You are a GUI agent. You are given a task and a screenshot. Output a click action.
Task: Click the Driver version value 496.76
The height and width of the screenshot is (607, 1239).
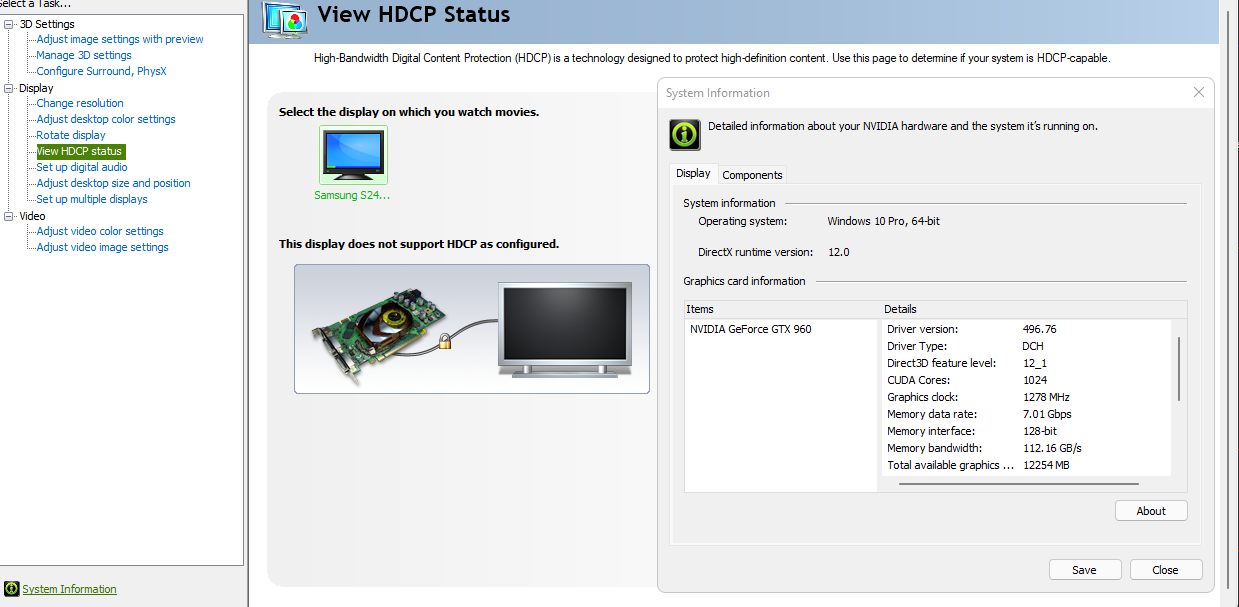pyautogui.click(x=1040, y=329)
